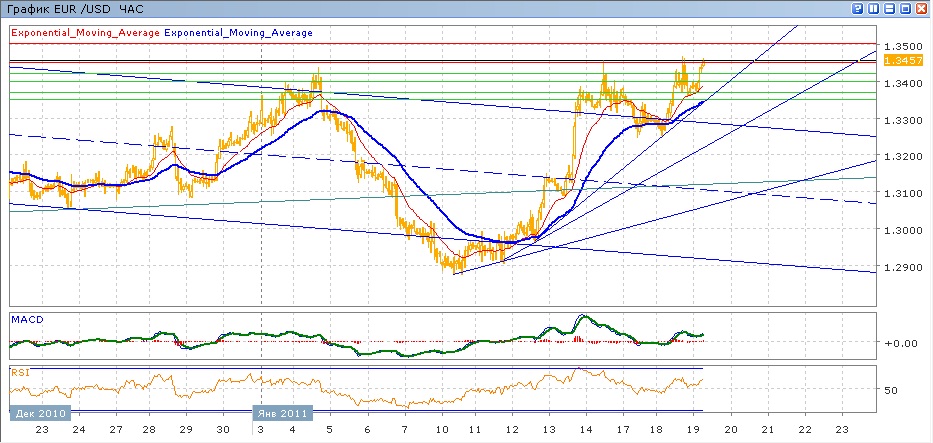Click the 1.2900 price axis label
Viewport: 933px width, 443px height.
pos(903,267)
